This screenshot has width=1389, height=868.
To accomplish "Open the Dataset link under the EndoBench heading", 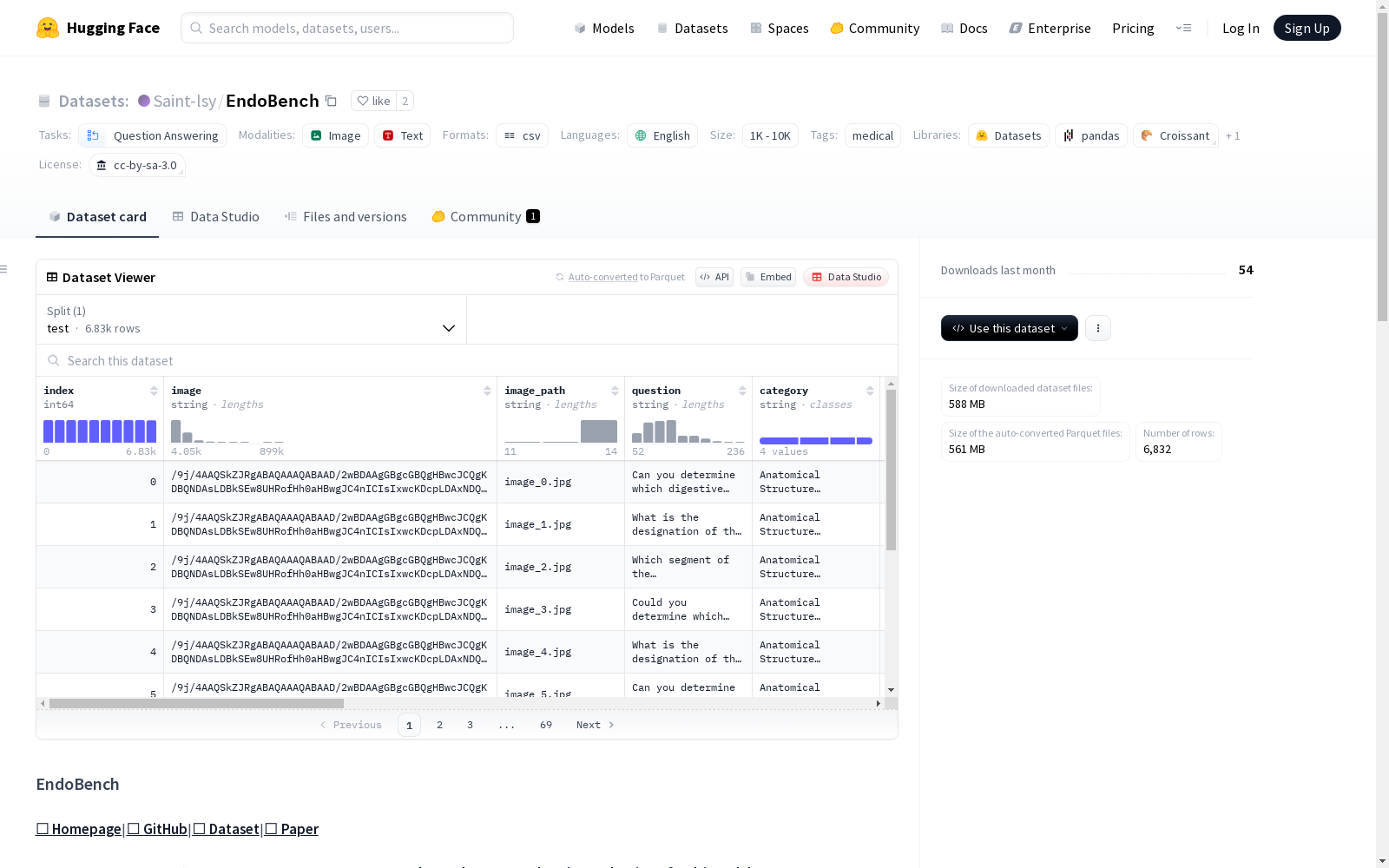I will pyautogui.click(x=226, y=829).
